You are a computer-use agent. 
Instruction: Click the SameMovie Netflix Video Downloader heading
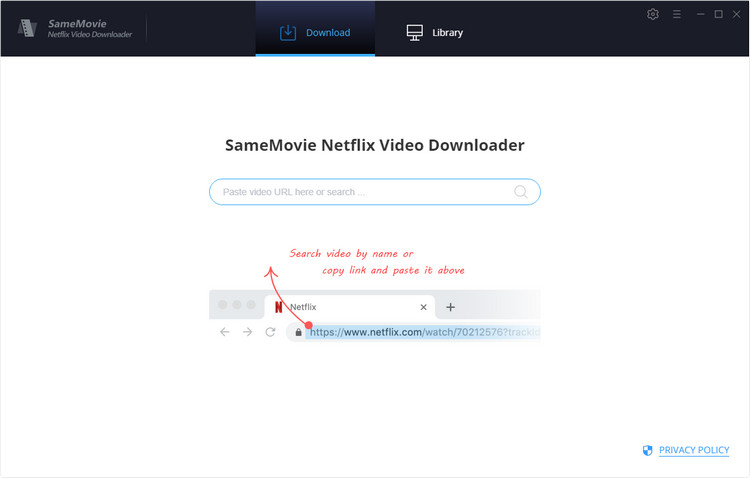point(375,145)
